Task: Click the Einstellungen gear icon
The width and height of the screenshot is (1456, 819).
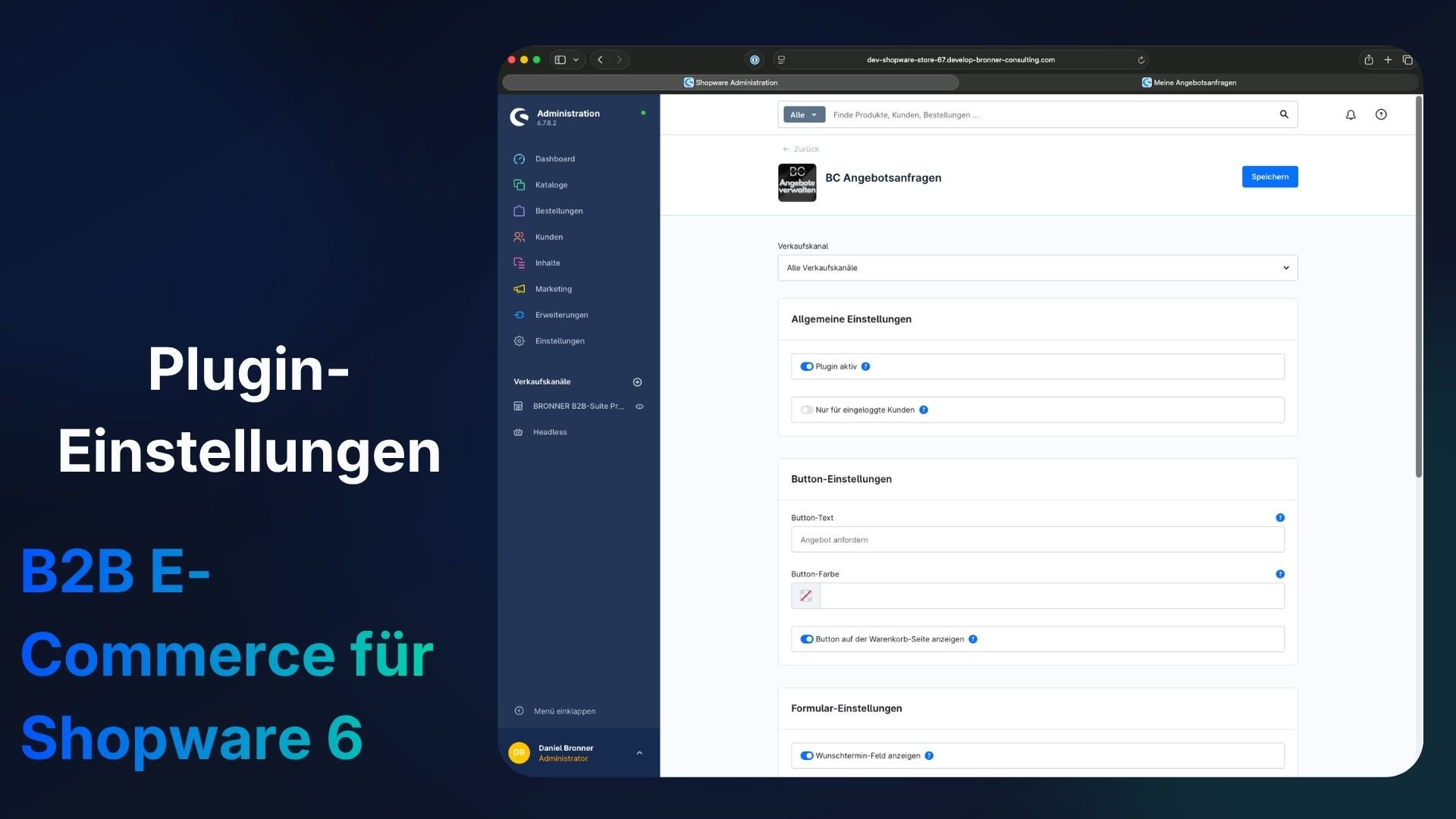Action: point(519,341)
